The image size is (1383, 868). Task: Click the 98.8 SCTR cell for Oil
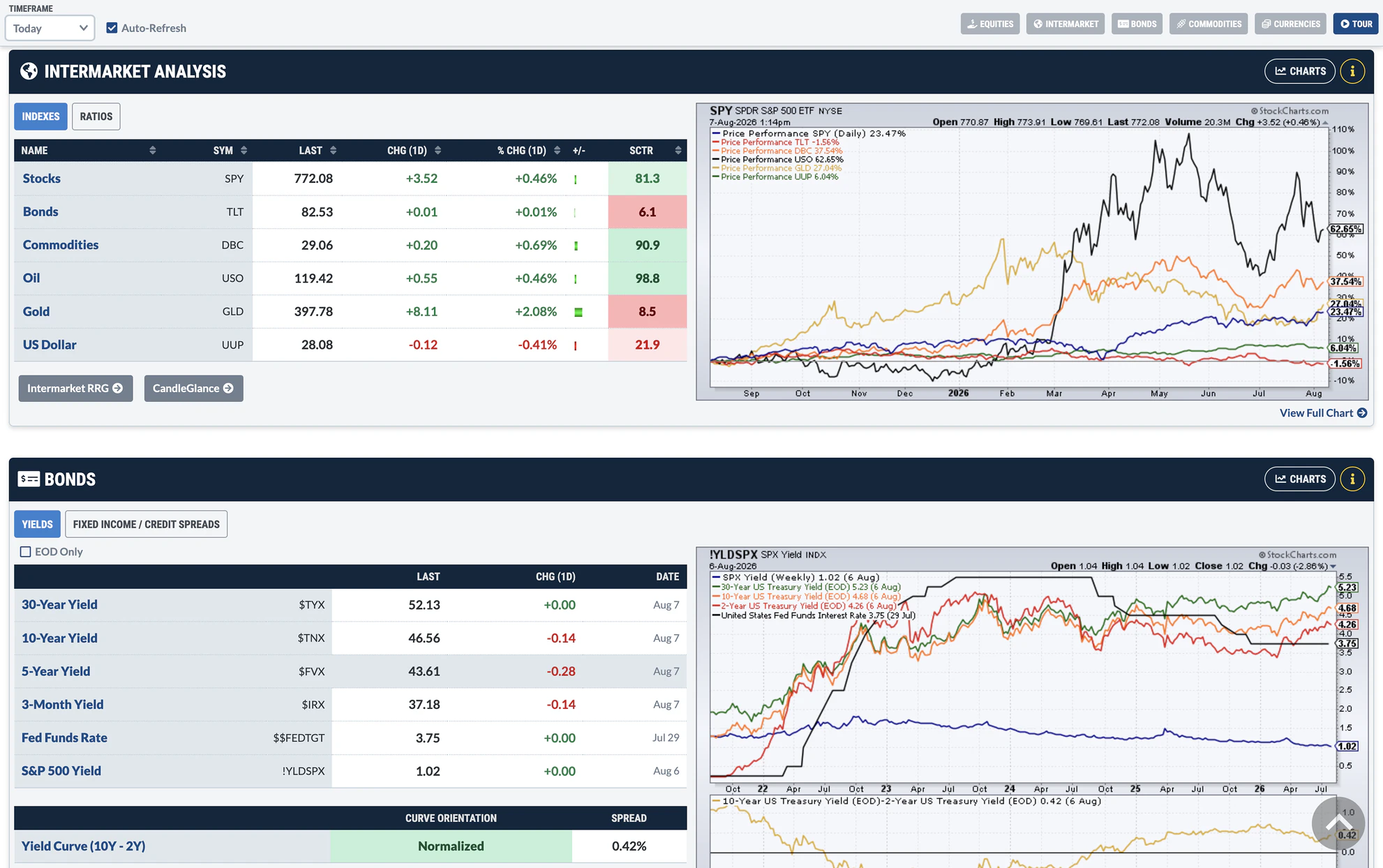coord(648,278)
